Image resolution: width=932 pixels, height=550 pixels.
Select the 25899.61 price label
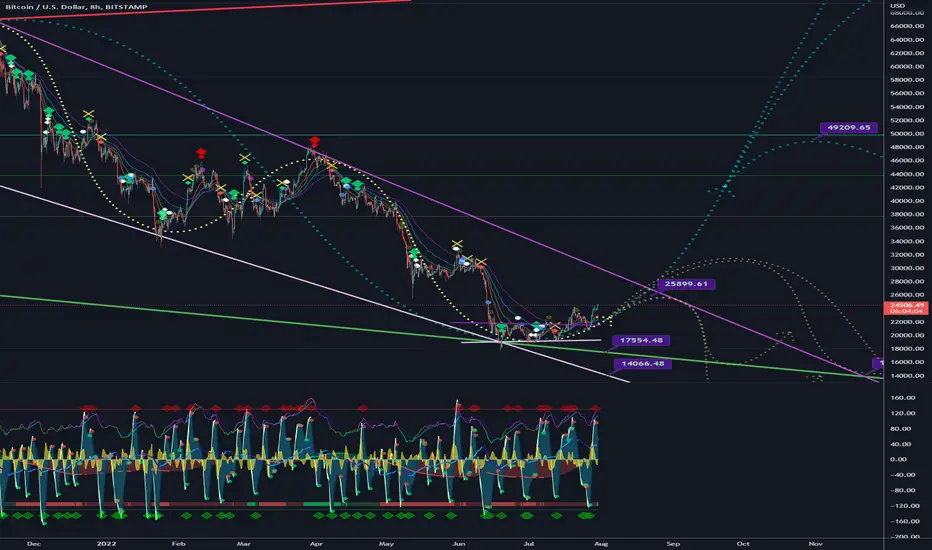686,284
